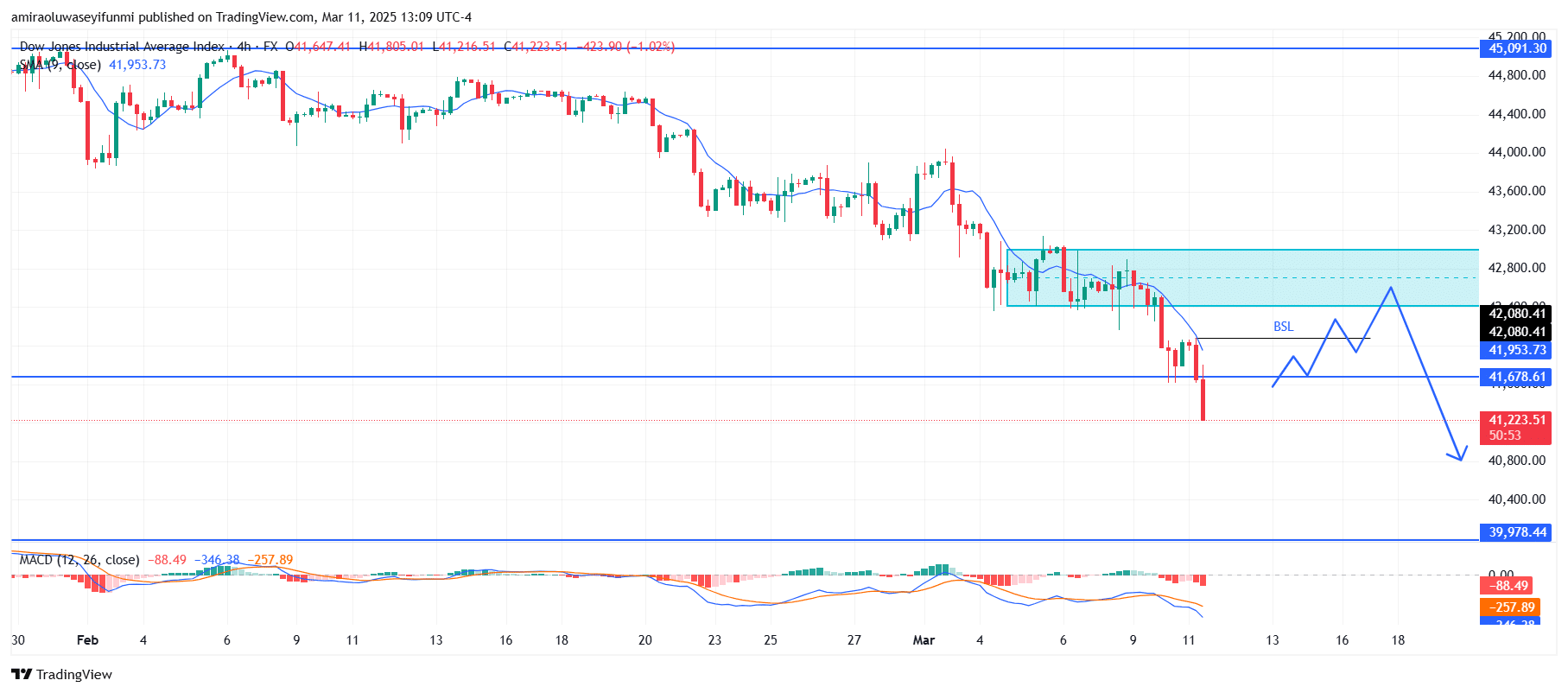The width and height of the screenshot is (1568, 693).
Task: Click the 50:53 candle countdown timer
Action: [x=1505, y=436]
